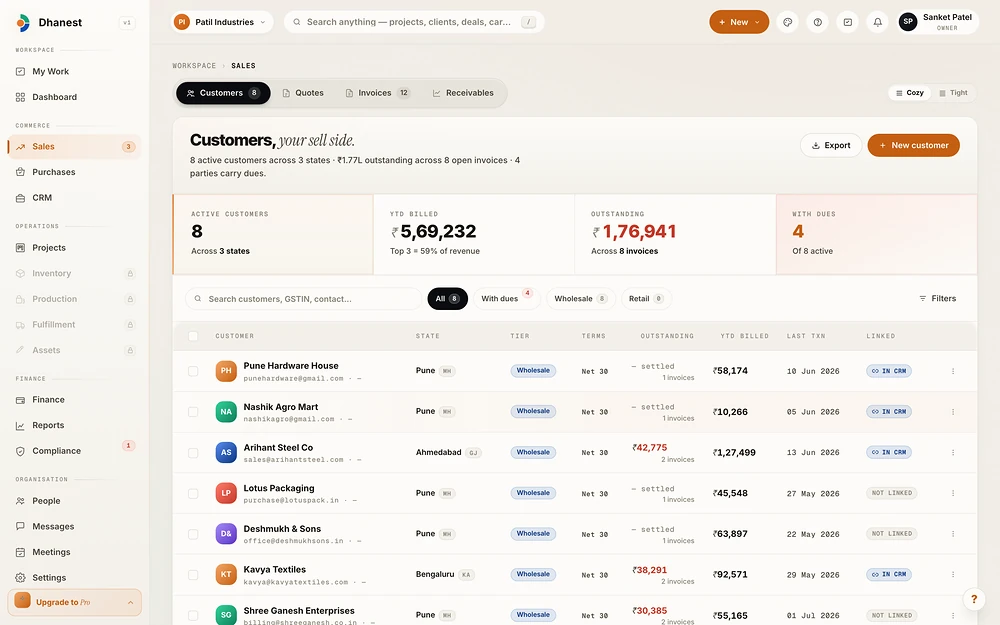This screenshot has height=625, width=1000.
Task: Expand the New dropdown button
Action: pyautogui.click(x=739, y=22)
